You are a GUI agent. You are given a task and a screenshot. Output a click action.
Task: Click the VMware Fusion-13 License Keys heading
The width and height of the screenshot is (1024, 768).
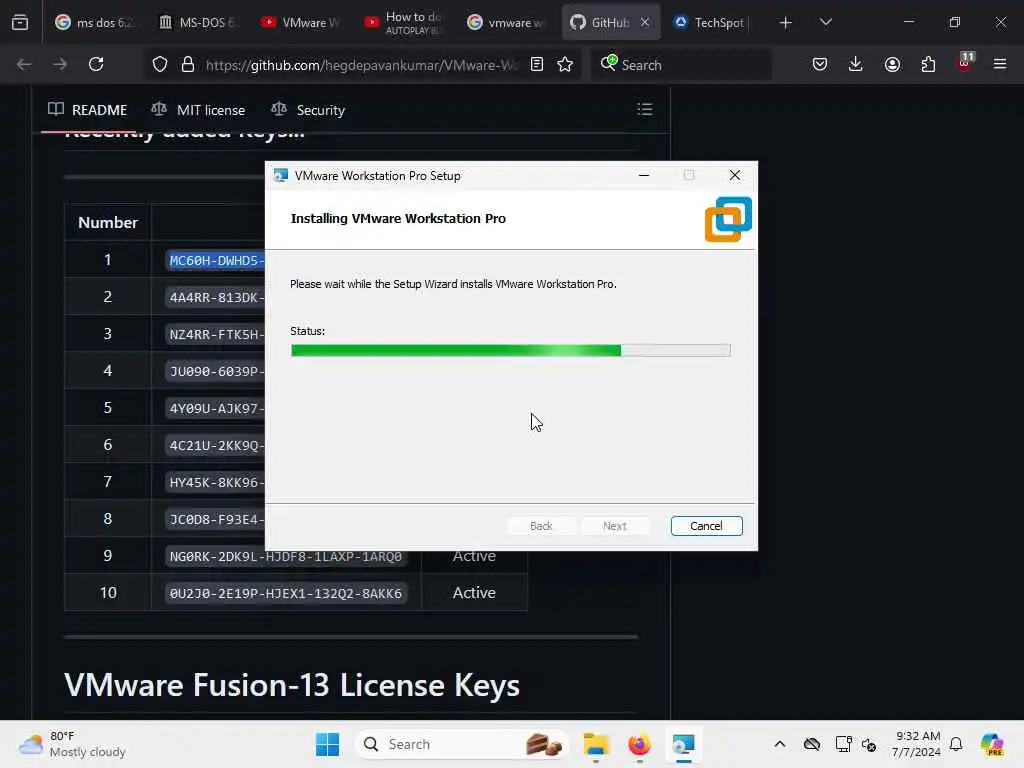[x=292, y=685]
